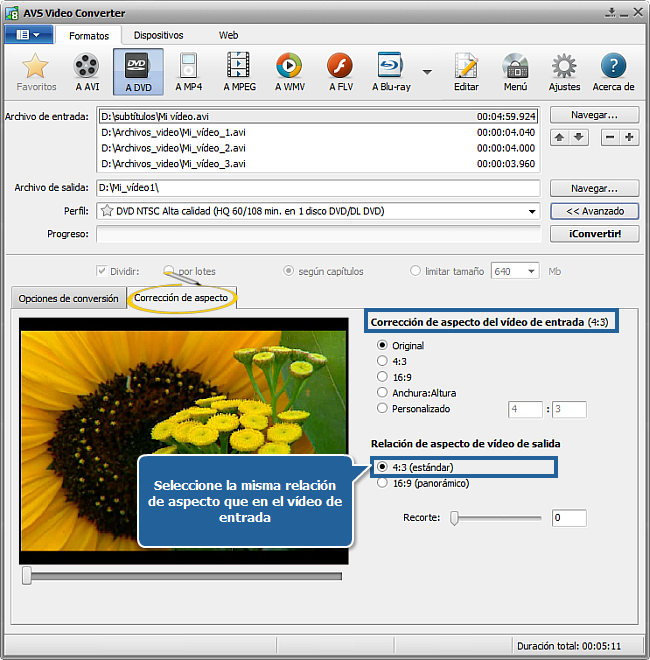Open Ajustes settings gear icon
Viewport: 650px width, 660px height.
click(564, 68)
